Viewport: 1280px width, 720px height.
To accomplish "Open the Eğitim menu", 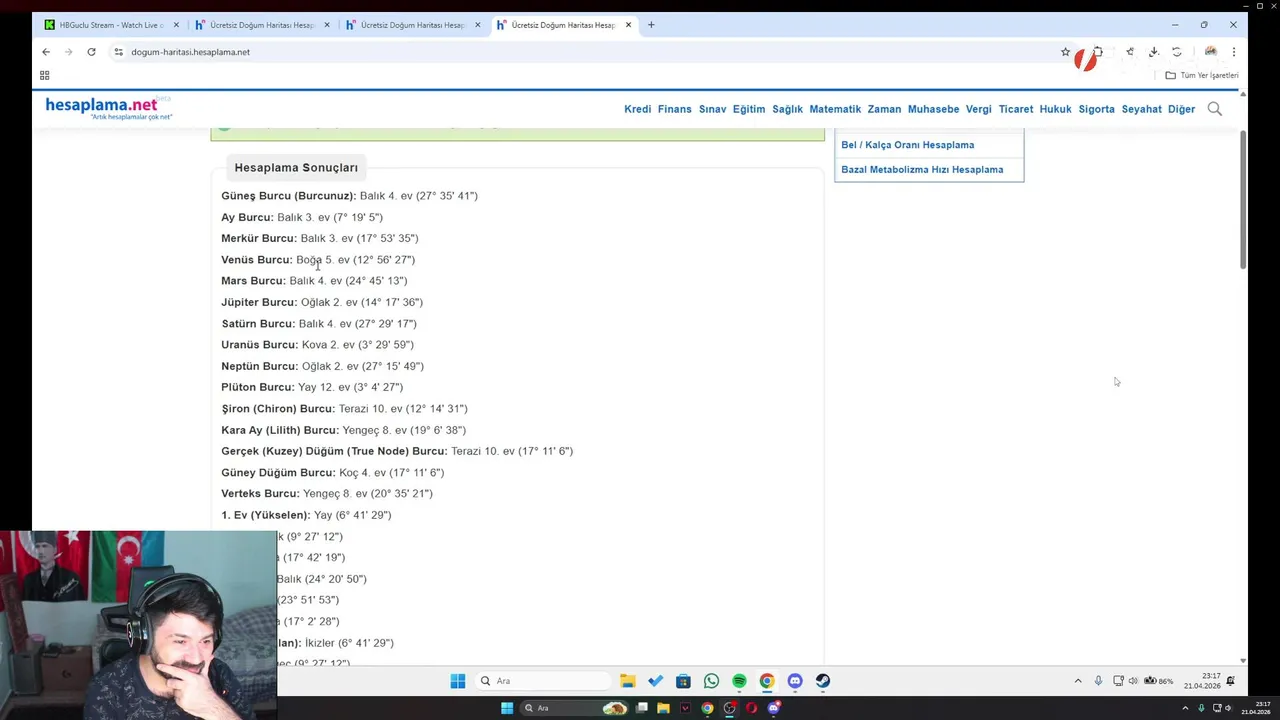I will (x=749, y=109).
